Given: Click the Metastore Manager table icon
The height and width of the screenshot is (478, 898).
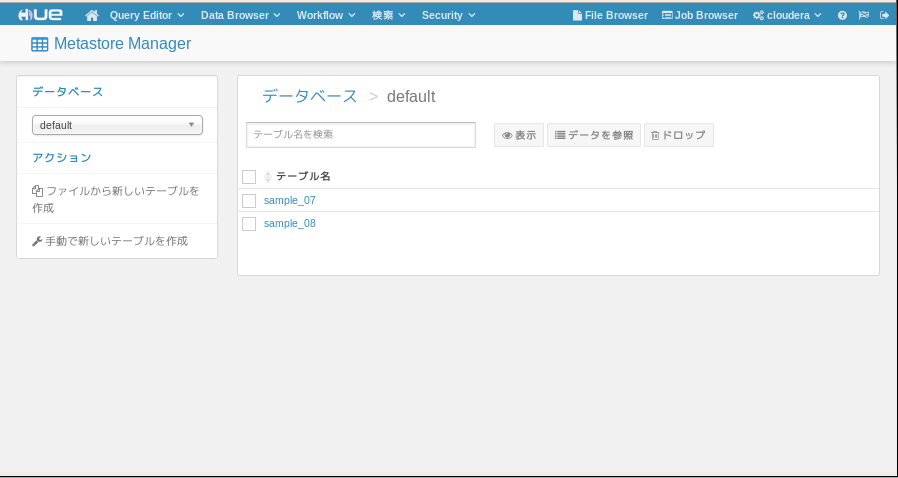Looking at the screenshot, I should pyautogui.click(x=40, y=45).
